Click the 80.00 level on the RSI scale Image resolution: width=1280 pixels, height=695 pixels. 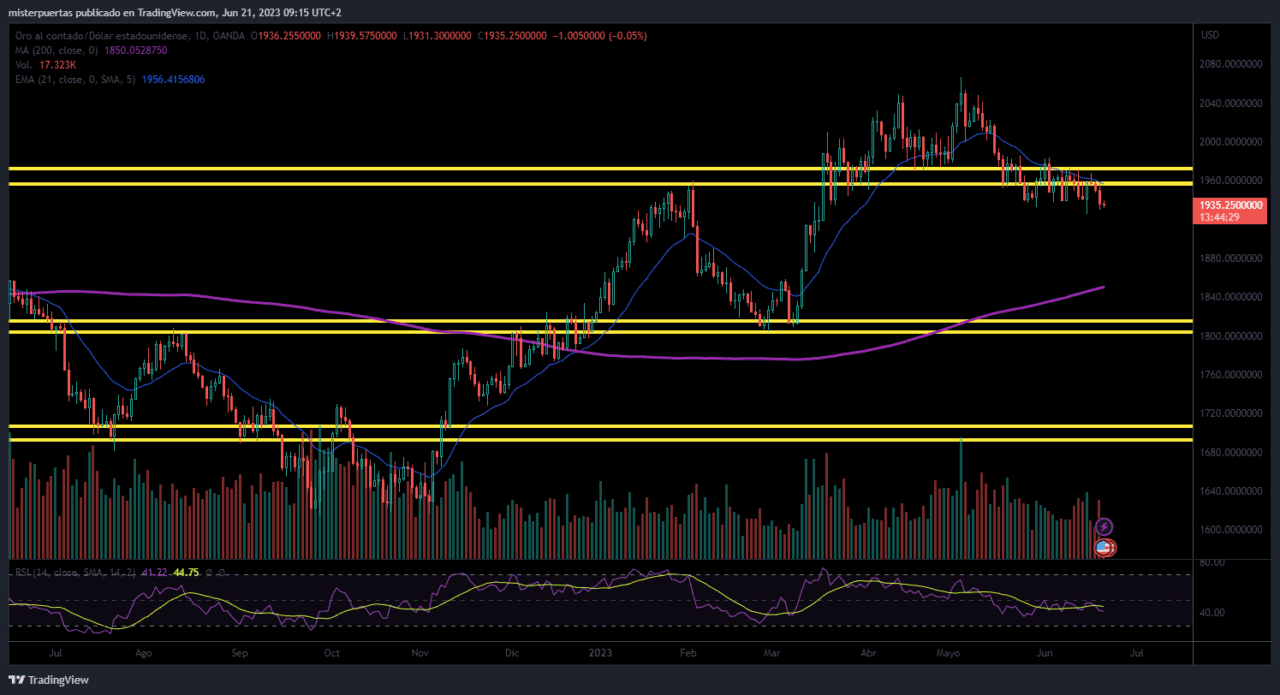click(1212, 563)
